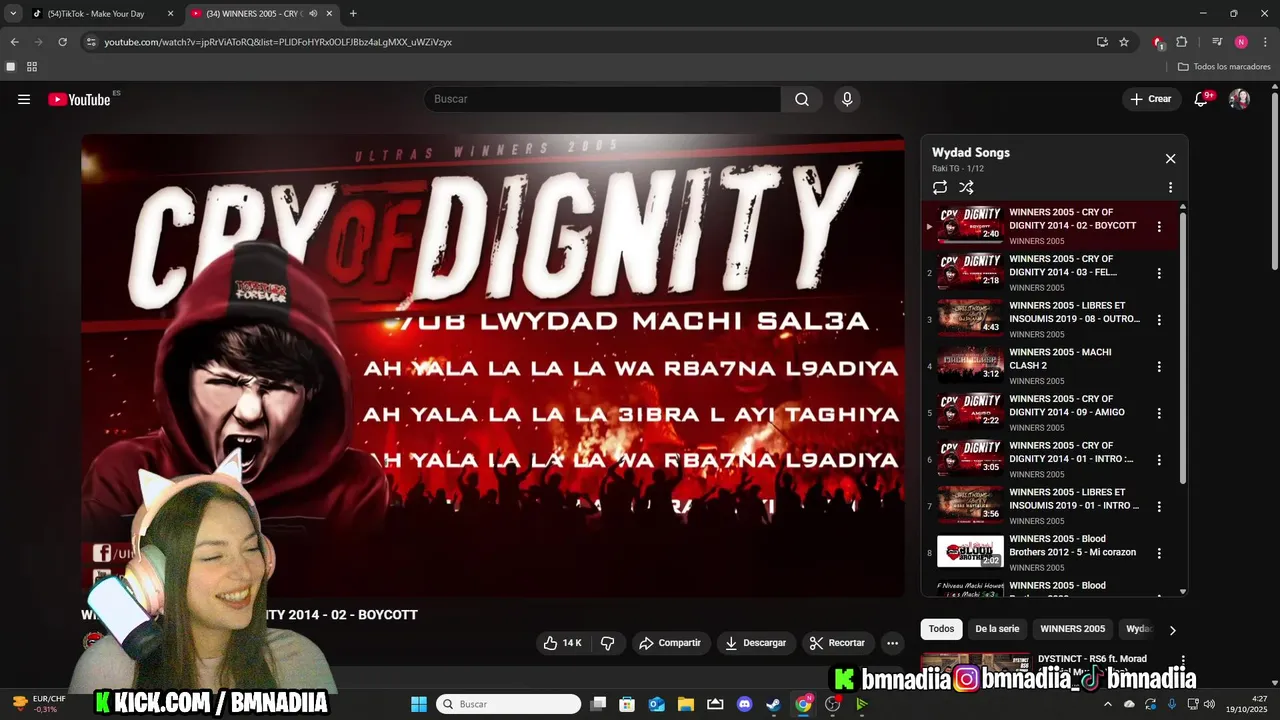Open options for CRY OF DIGNITY 02 - BOYCOTT
This screenshot has height=720, width=1280.
(1159, 226)
